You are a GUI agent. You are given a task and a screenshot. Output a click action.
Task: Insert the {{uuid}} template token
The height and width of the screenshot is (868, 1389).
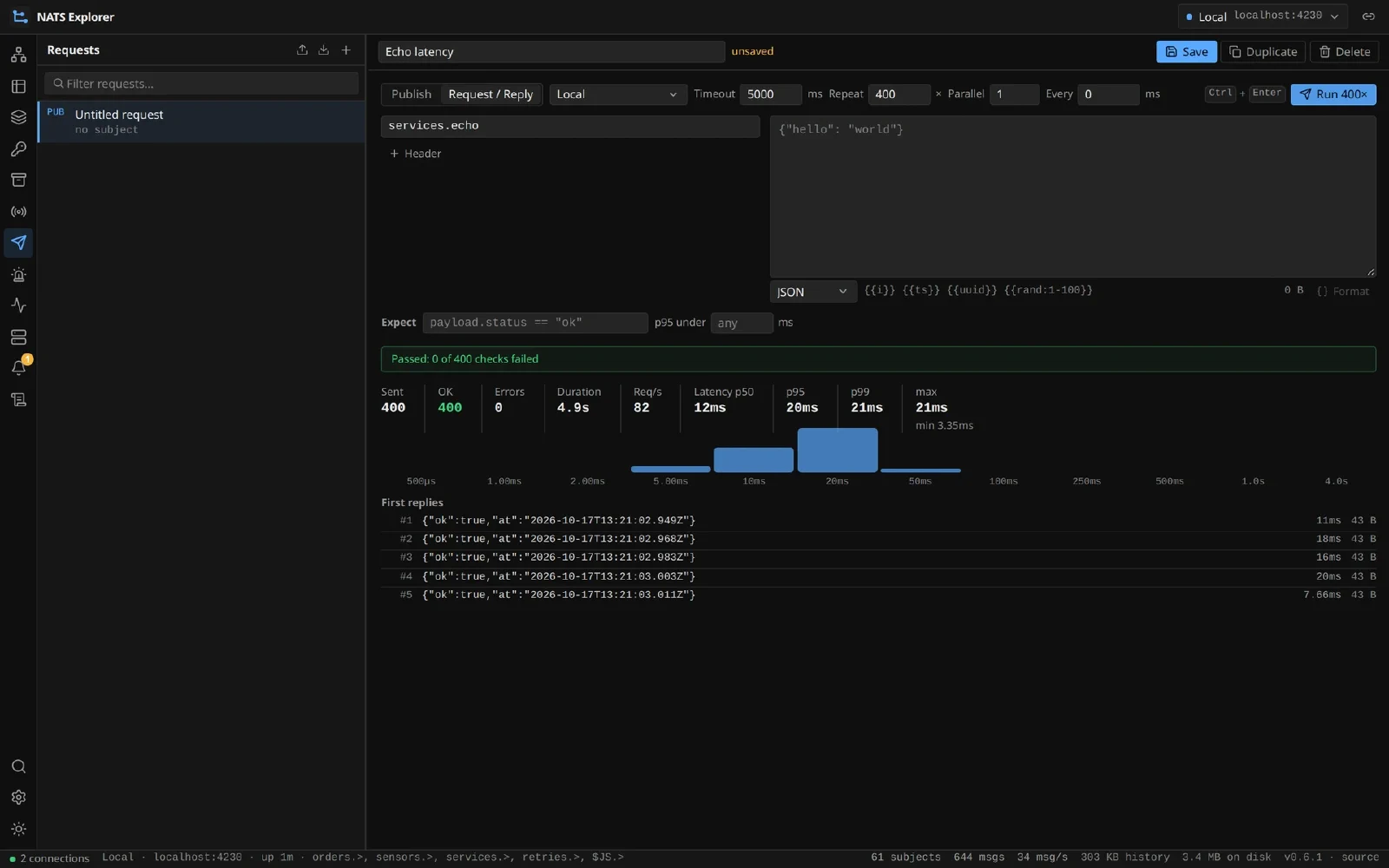tap(972, 290)
